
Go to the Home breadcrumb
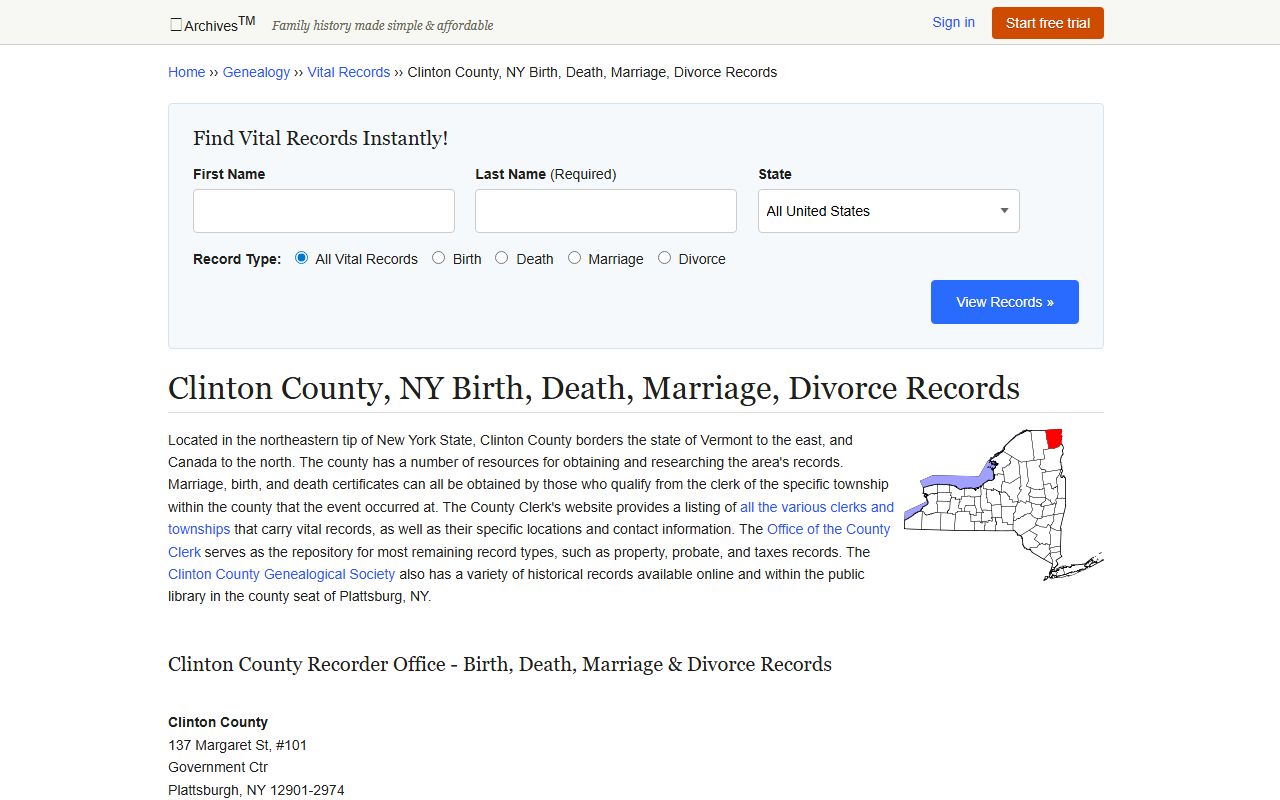click(186, 72)
